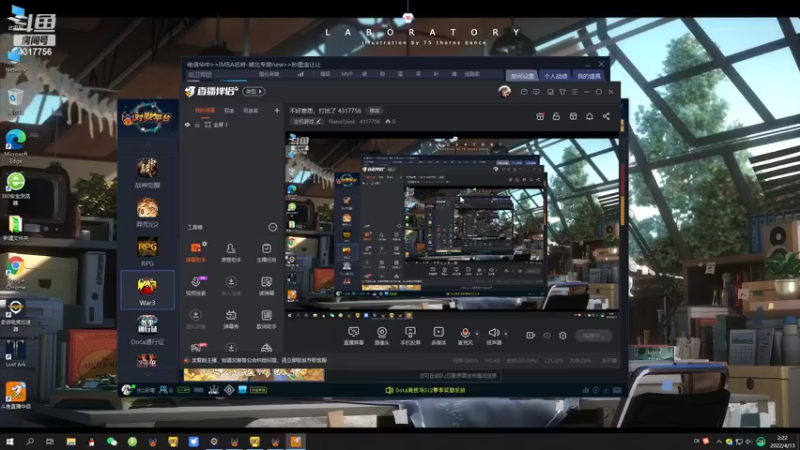
Task: Mute the 扬声器 speaker
Action: [x=494, y=336]
